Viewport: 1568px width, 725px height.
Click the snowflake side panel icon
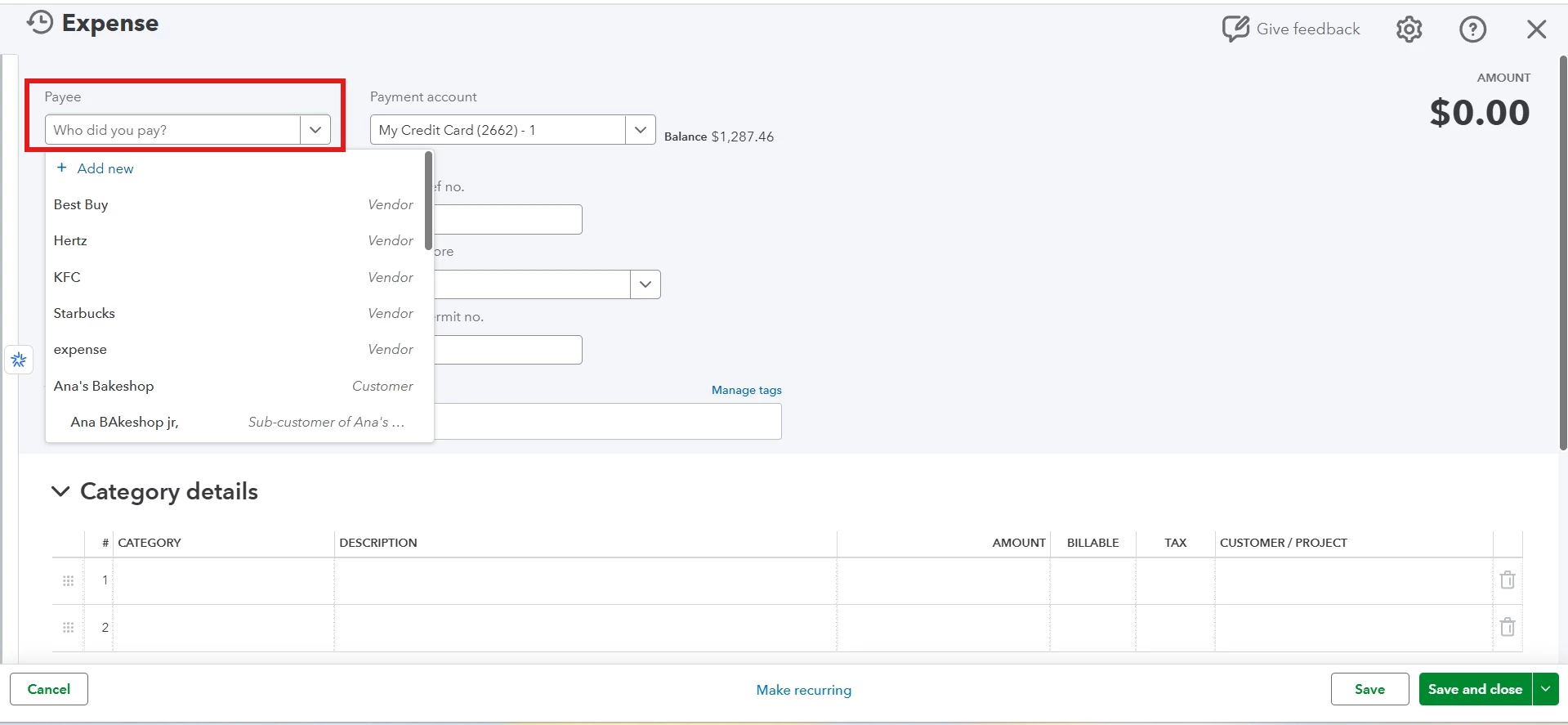coord(19,360)
